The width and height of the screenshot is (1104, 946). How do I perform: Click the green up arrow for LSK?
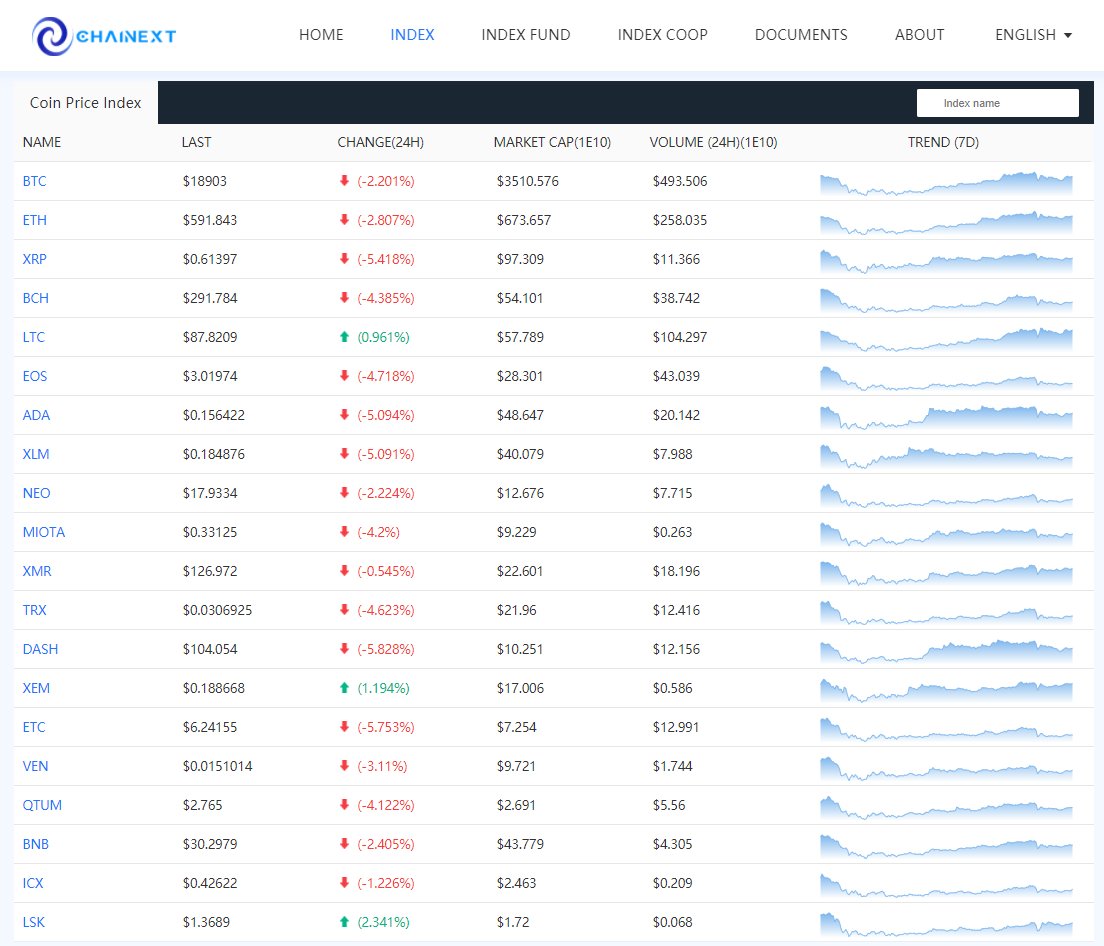pos(344,922)
